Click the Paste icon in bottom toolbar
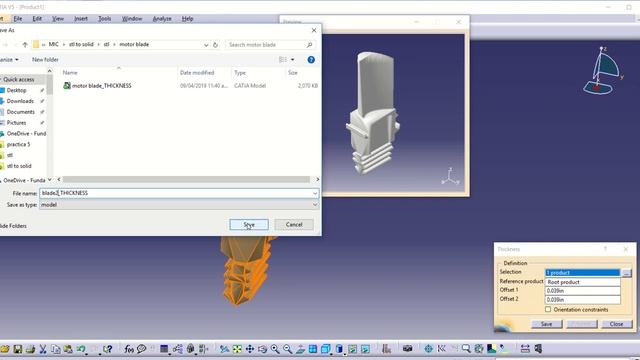The height and width of the screenshot is (360, 640). [x=68, y=349]
